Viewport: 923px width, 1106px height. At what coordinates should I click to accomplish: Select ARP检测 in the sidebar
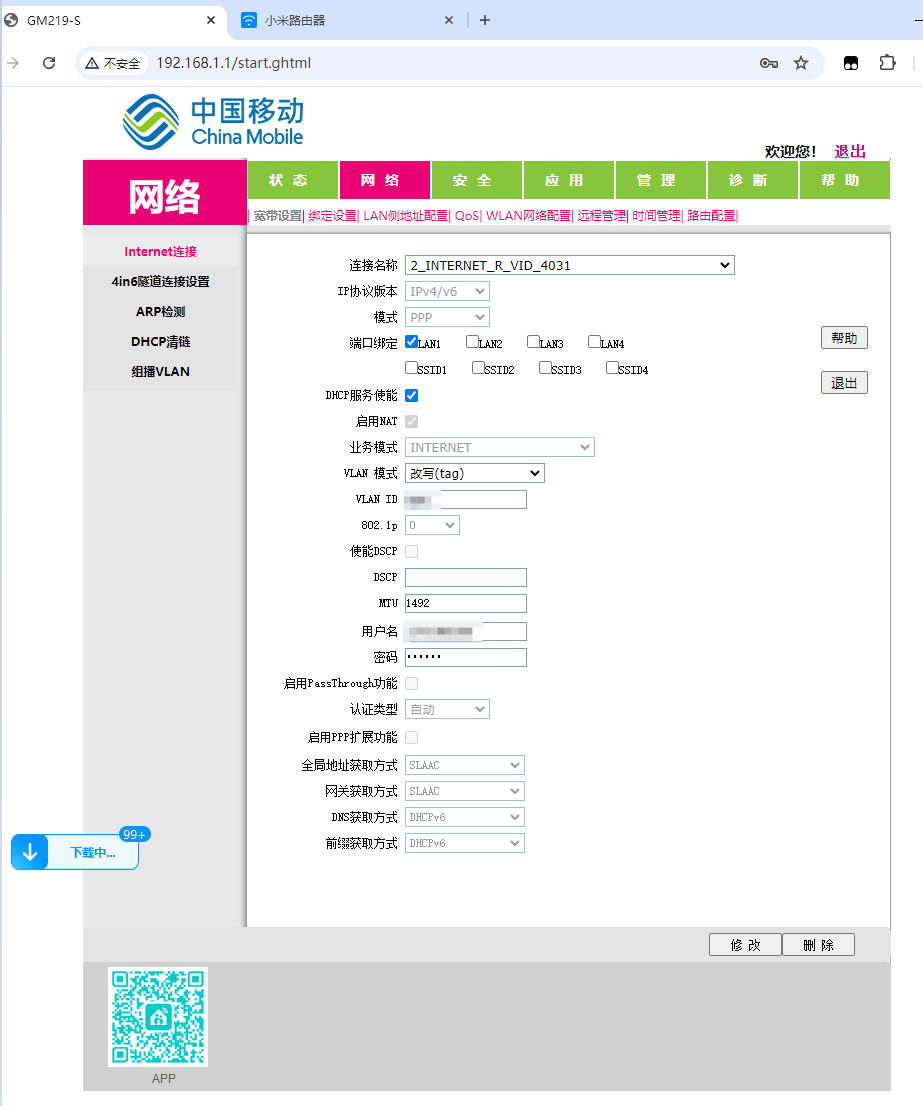click(162, 311)
